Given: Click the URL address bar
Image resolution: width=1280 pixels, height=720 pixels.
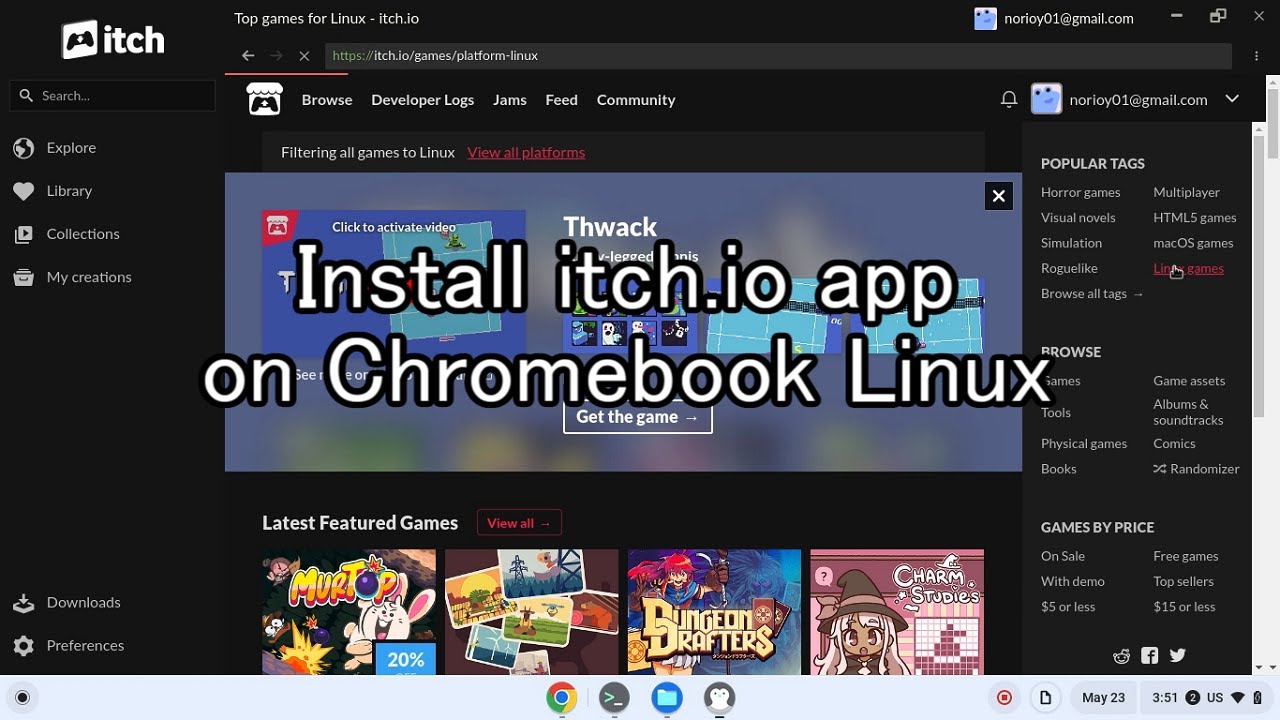Looking at the screenshot, I should [778, 56].
